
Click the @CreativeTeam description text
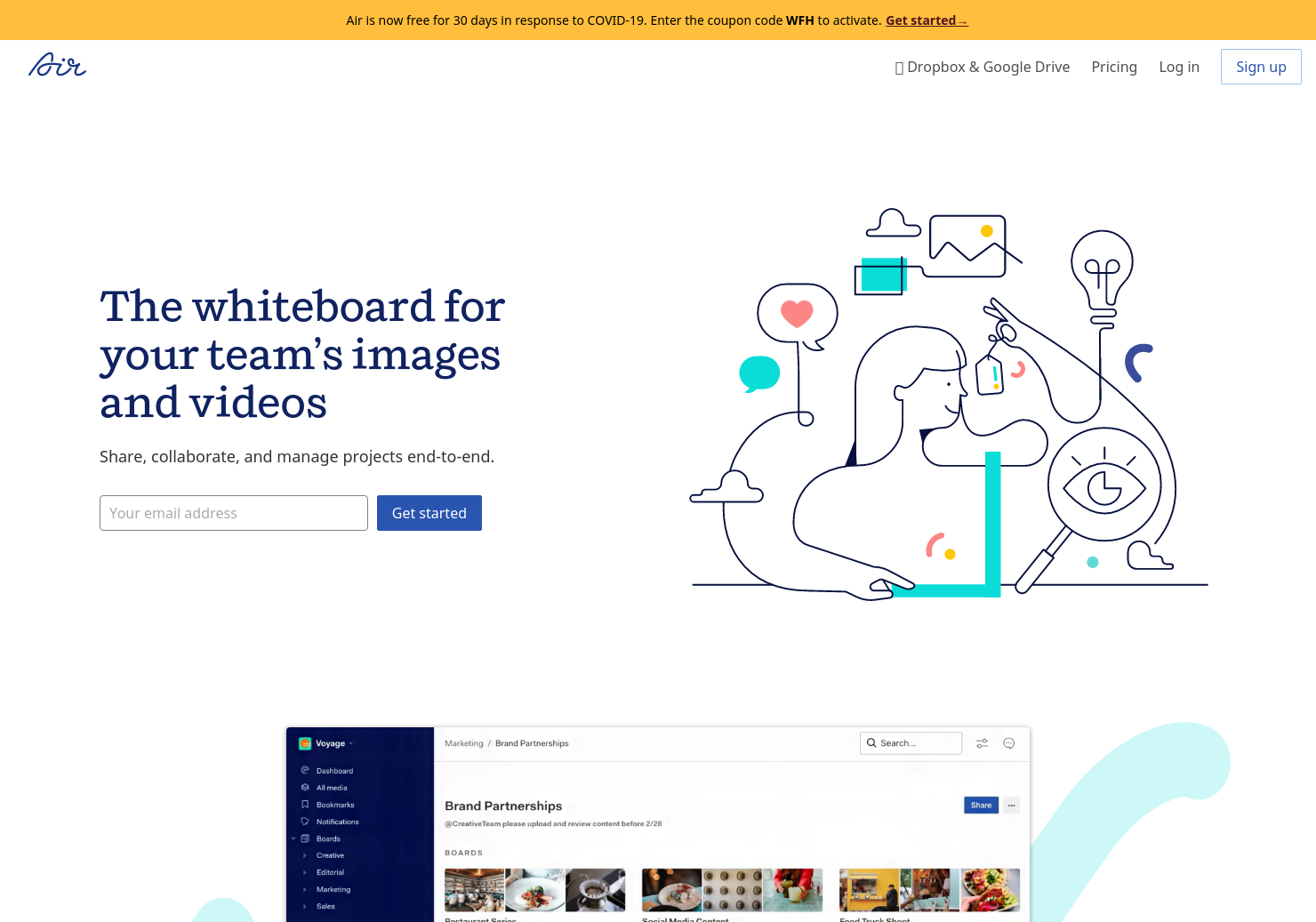pos(553,824)
